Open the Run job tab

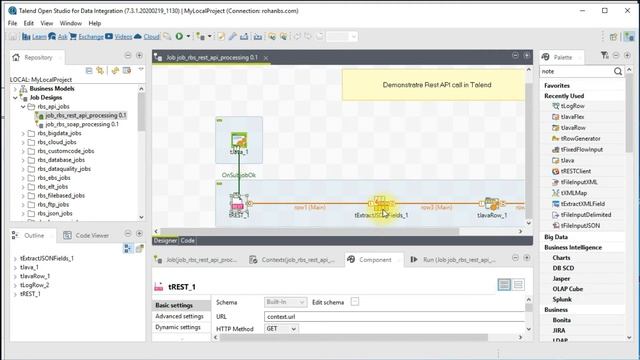(x=453, y=260)
